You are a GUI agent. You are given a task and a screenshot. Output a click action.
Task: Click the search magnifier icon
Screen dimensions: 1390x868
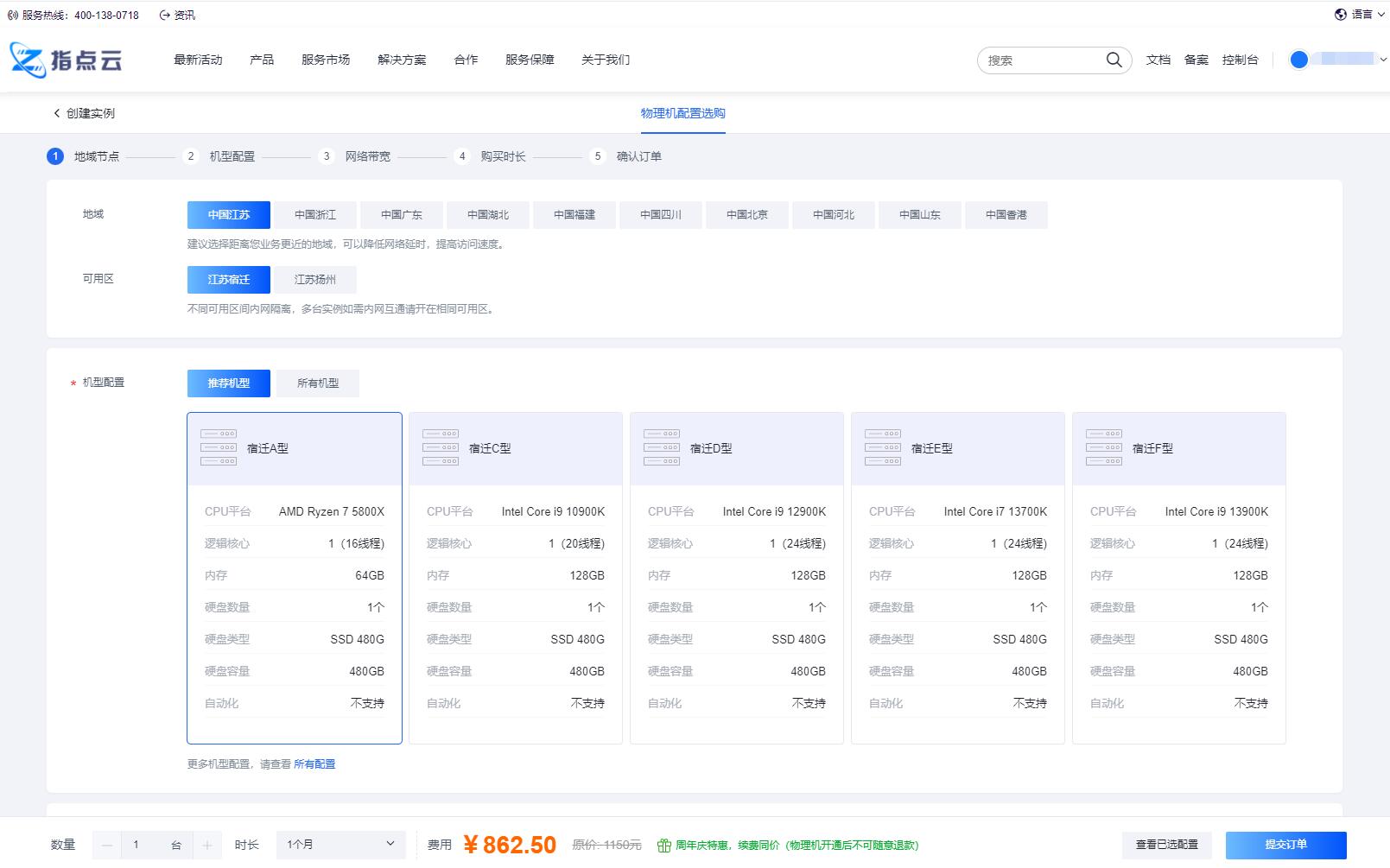(x=1114, y=60)
